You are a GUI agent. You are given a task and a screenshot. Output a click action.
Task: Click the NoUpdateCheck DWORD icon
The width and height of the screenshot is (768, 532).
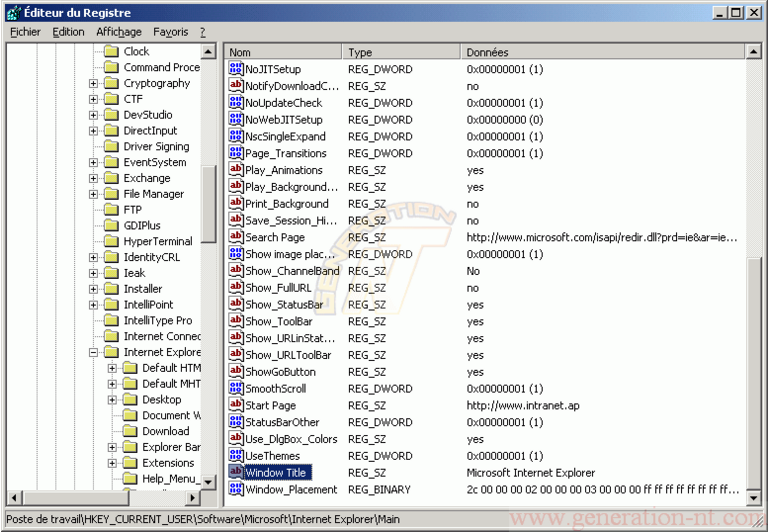[236, 102]
